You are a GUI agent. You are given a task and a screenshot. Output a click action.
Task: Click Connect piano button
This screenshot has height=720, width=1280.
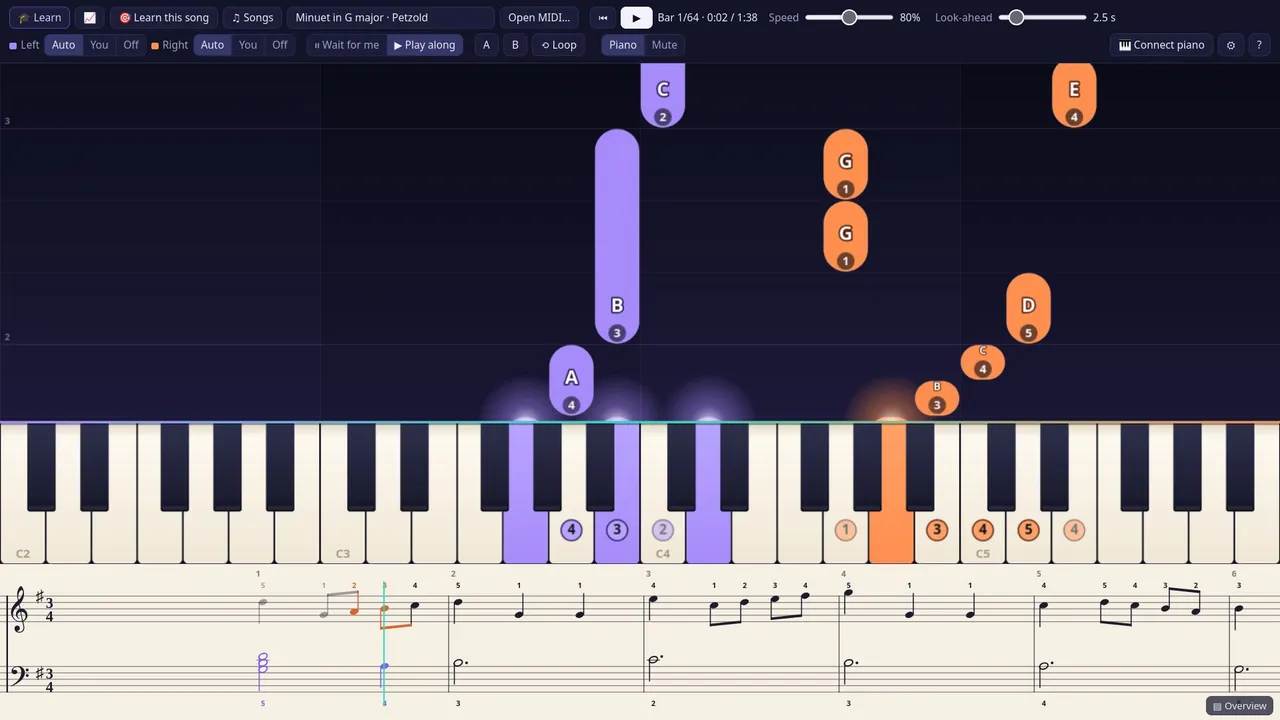tap(1161, 45)
